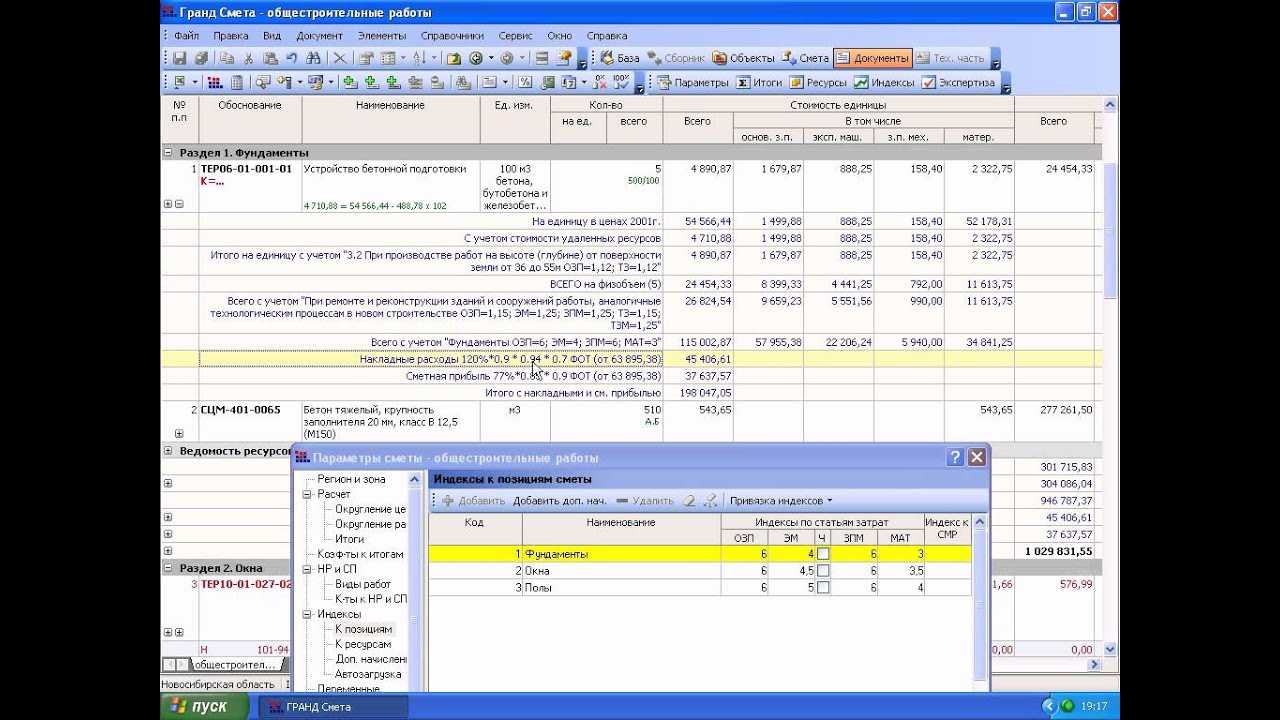Toggle the Ч checkbox for Полы

[x=823, y=587]
